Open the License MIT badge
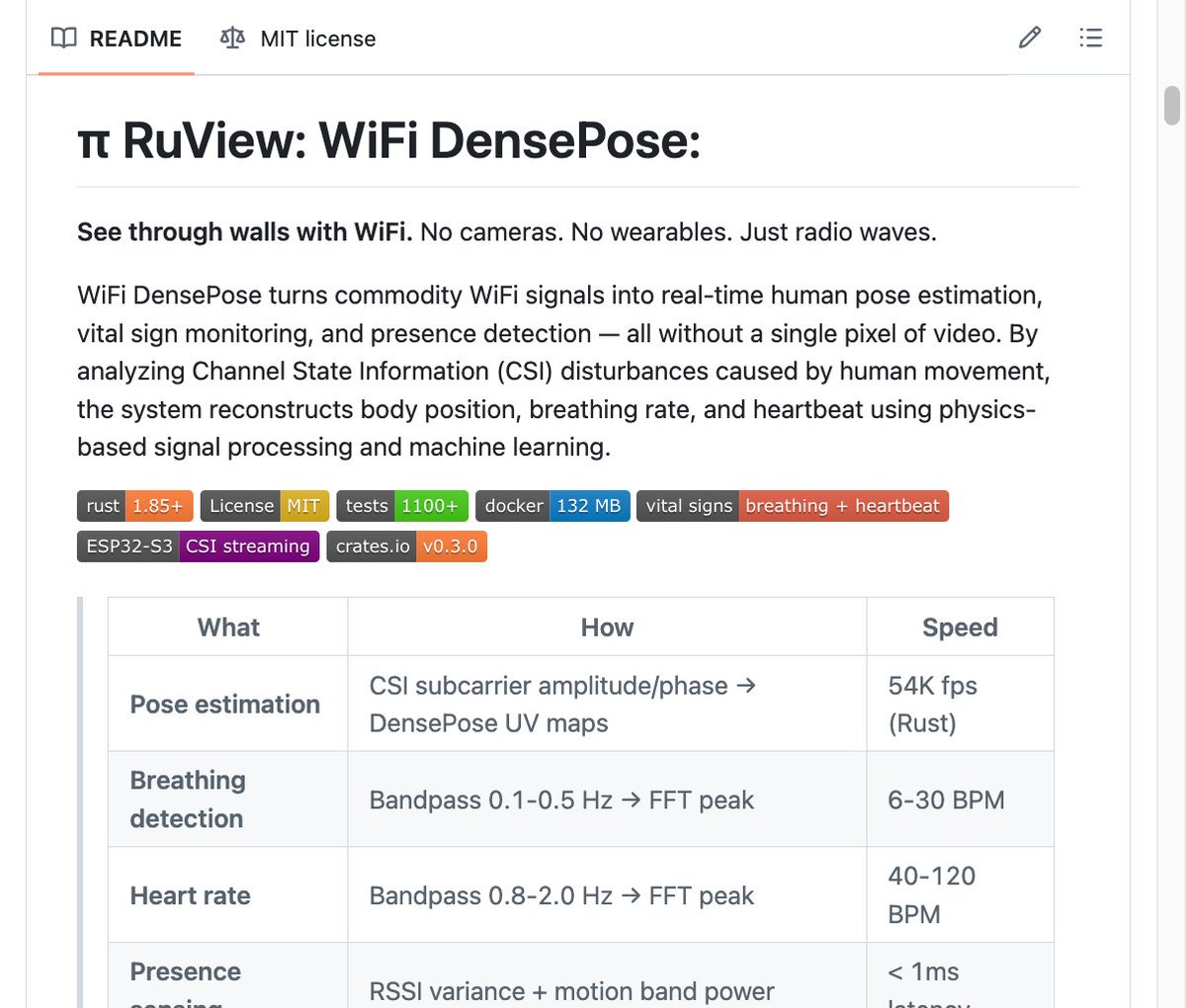This screenshot has width=1186, height=1008. pos(265,506)
